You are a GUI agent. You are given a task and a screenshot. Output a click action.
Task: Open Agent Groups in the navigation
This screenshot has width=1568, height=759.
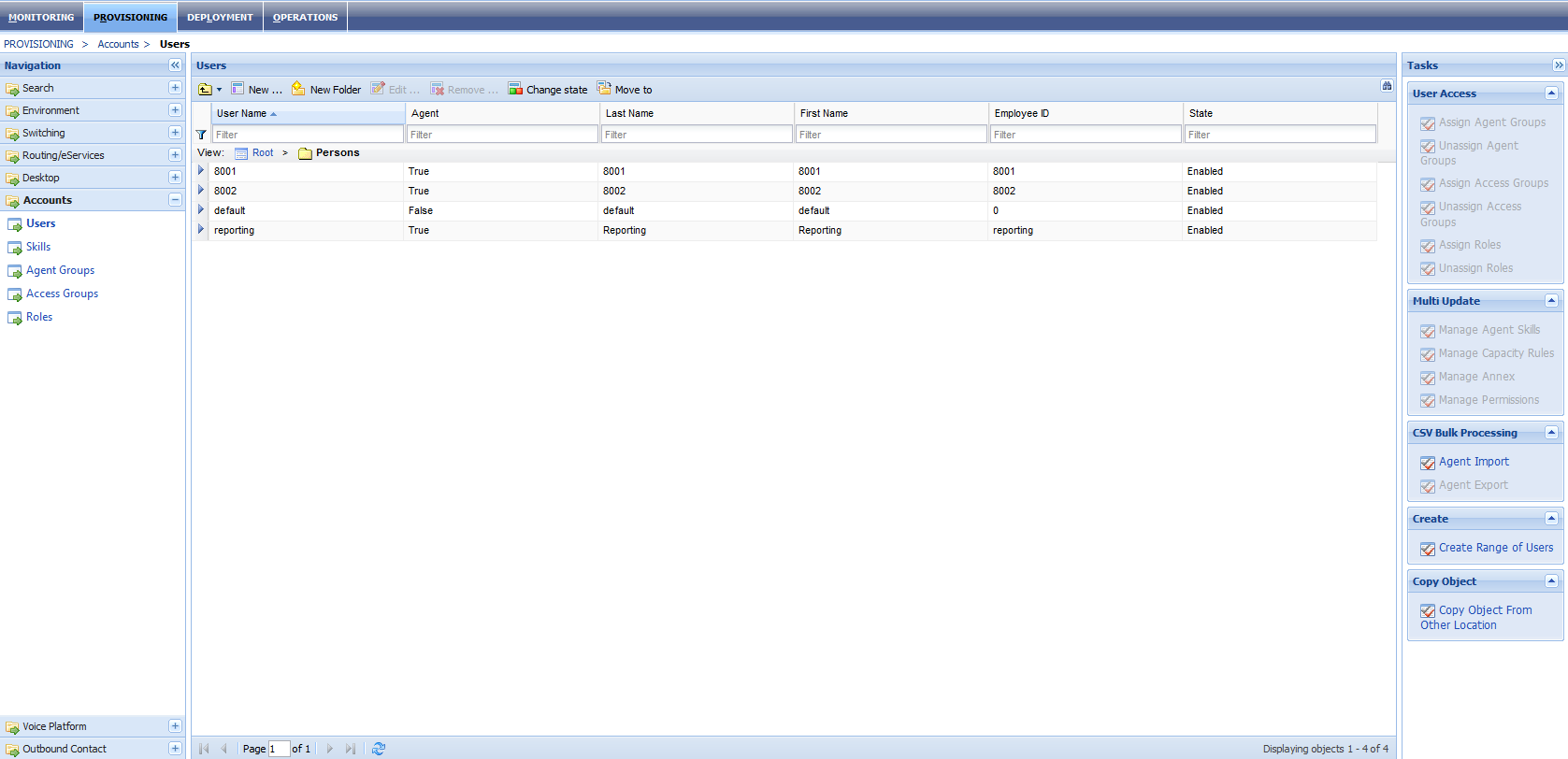[60, 270]
